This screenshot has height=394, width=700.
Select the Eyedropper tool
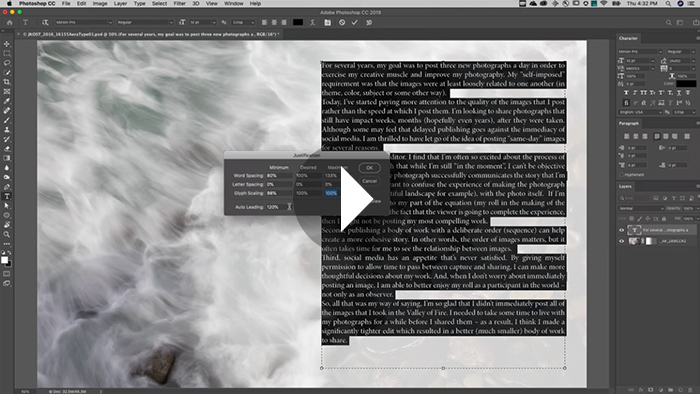[7, 101]
